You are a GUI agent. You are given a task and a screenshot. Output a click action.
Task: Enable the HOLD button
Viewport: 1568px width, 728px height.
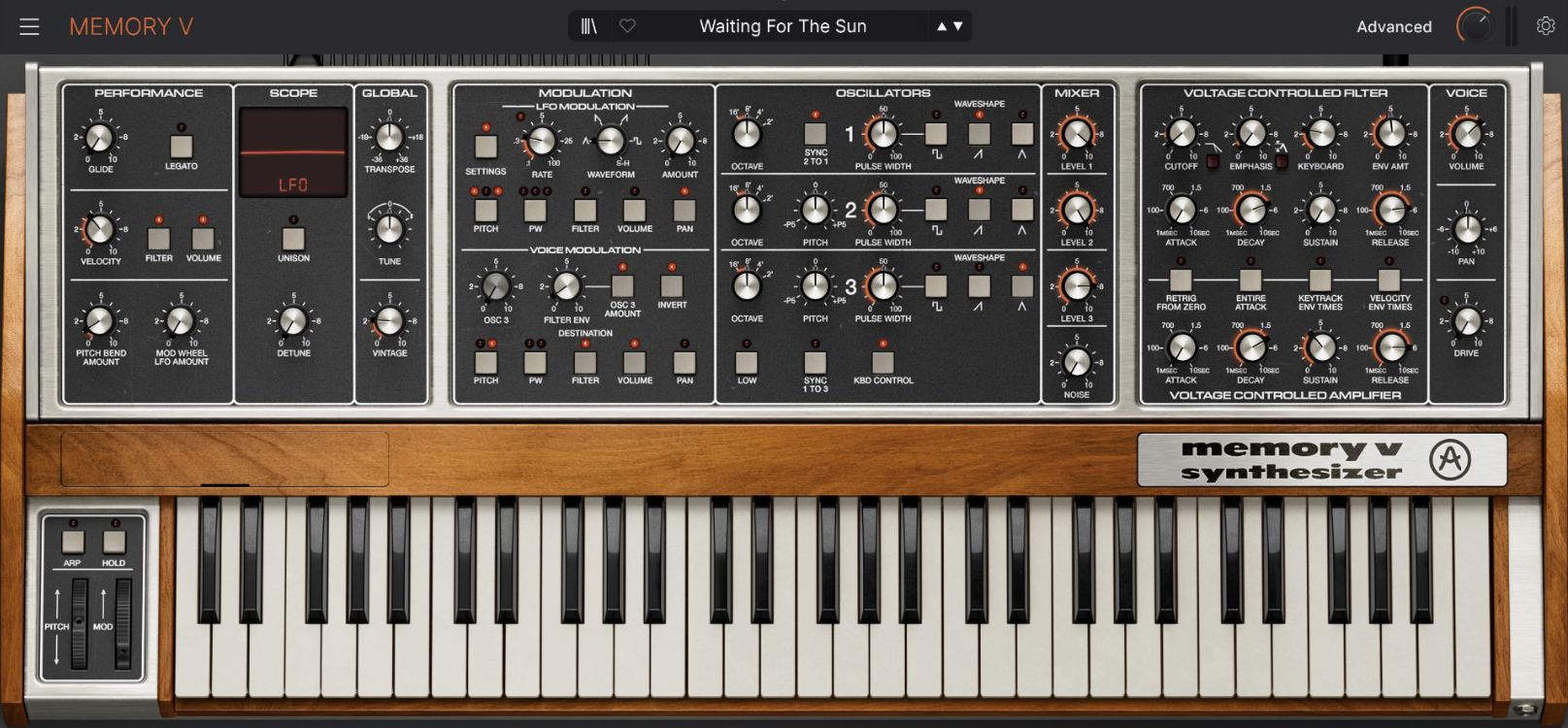pos(114,542)
